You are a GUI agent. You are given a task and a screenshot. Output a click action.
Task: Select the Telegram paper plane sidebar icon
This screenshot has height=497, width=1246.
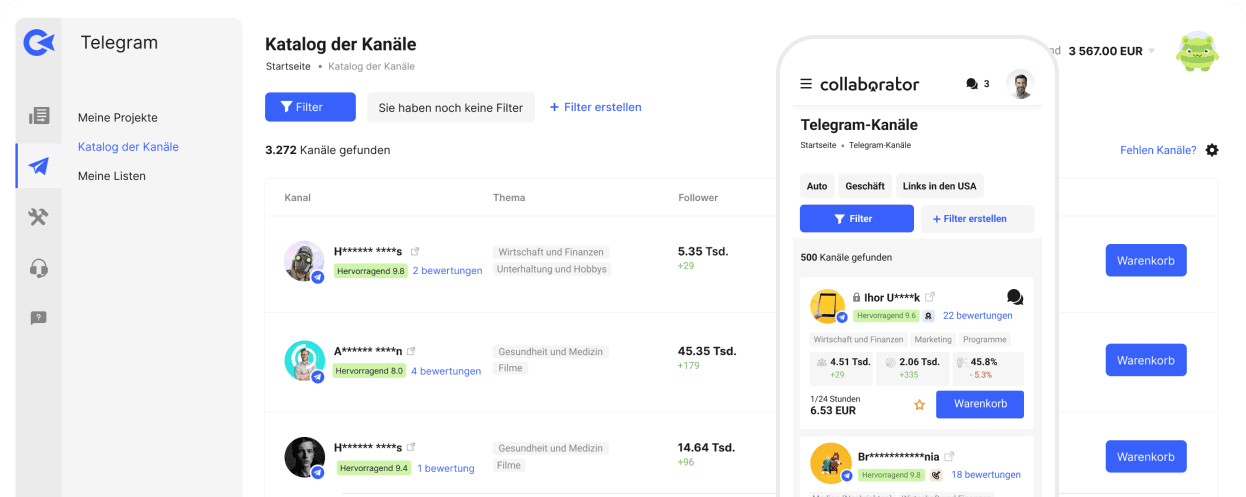coord(39,166)
